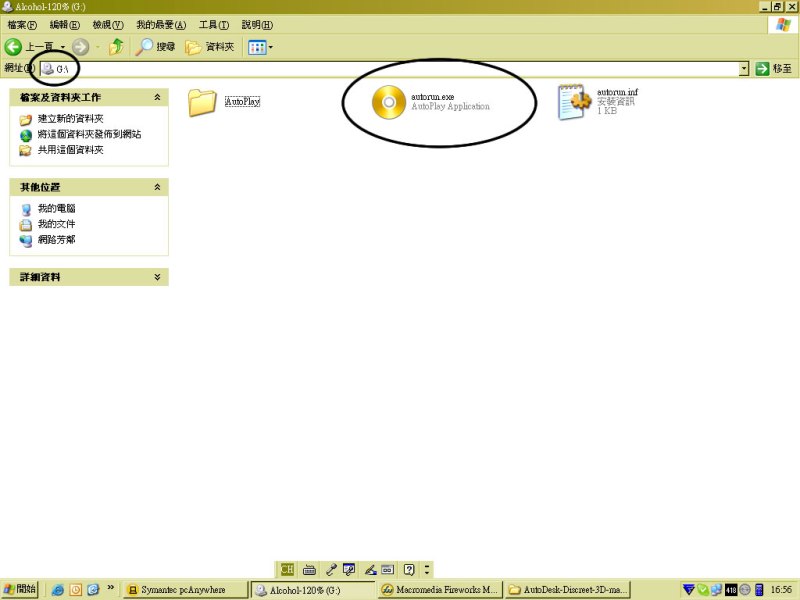
Task: Click the green Forward arrow button
Action: click(x=80, y=47)
